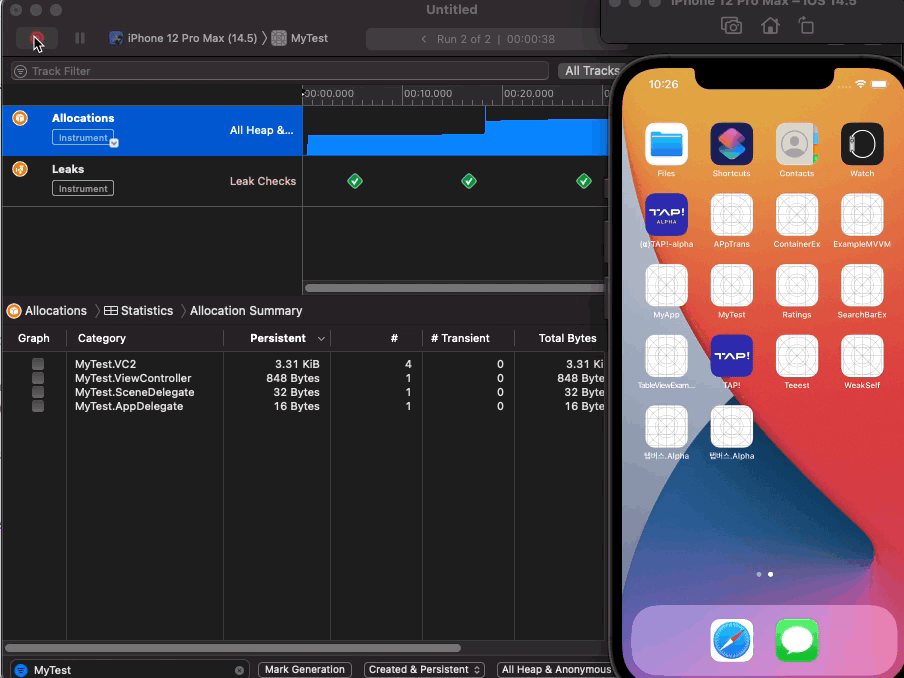Select the MyTest.SceneDelegate category row

point(134,392)
